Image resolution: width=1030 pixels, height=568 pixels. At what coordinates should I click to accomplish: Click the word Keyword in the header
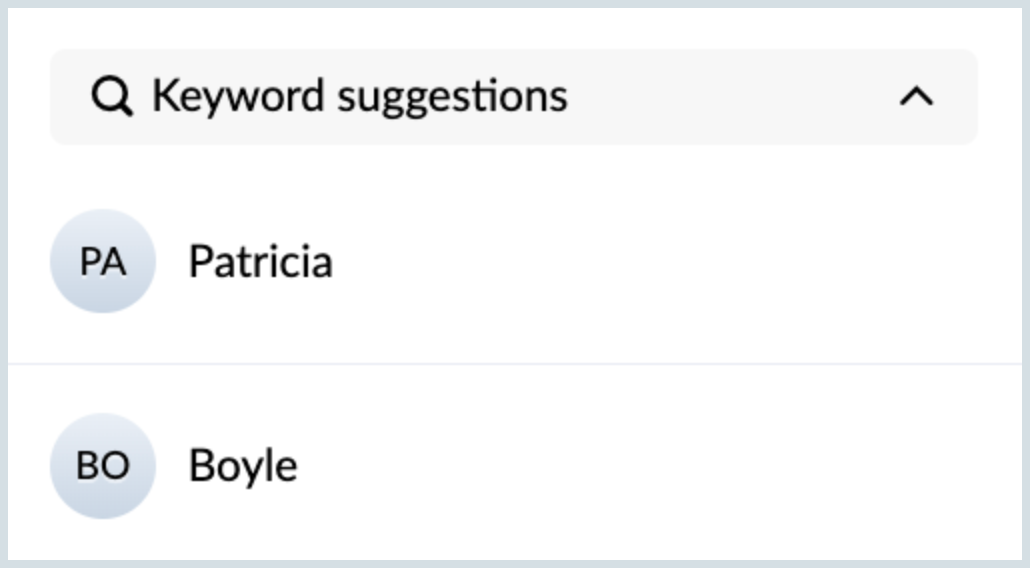238,97
